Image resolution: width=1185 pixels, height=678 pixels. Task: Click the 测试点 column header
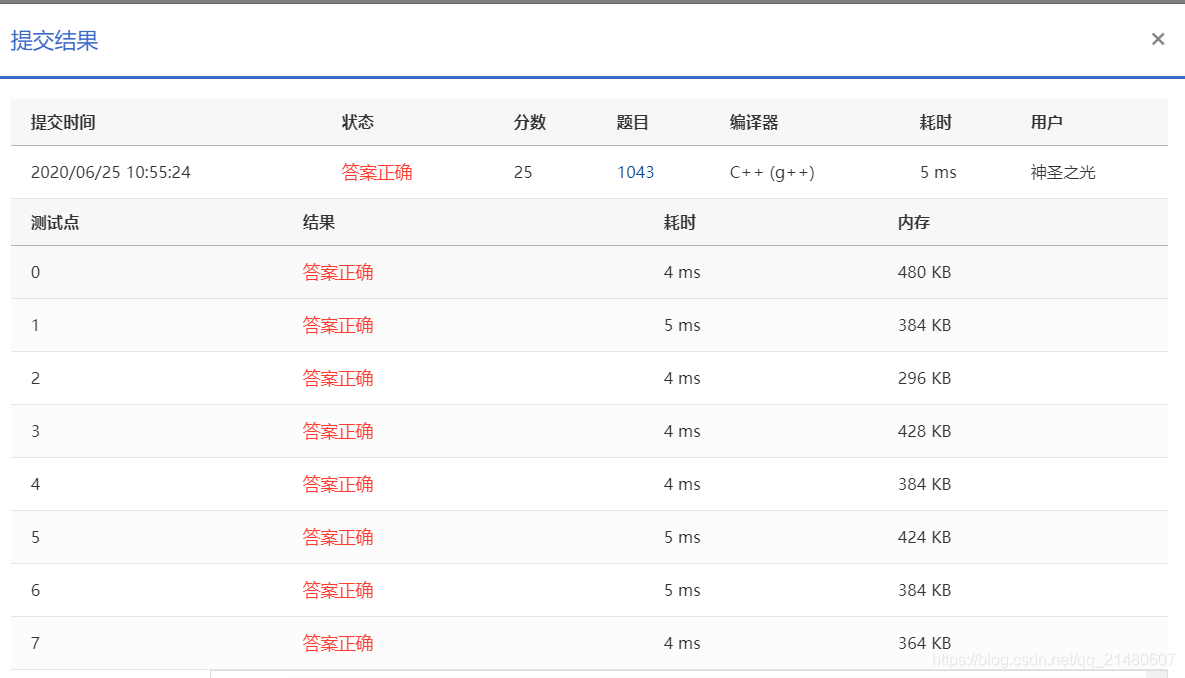[54, 222]
